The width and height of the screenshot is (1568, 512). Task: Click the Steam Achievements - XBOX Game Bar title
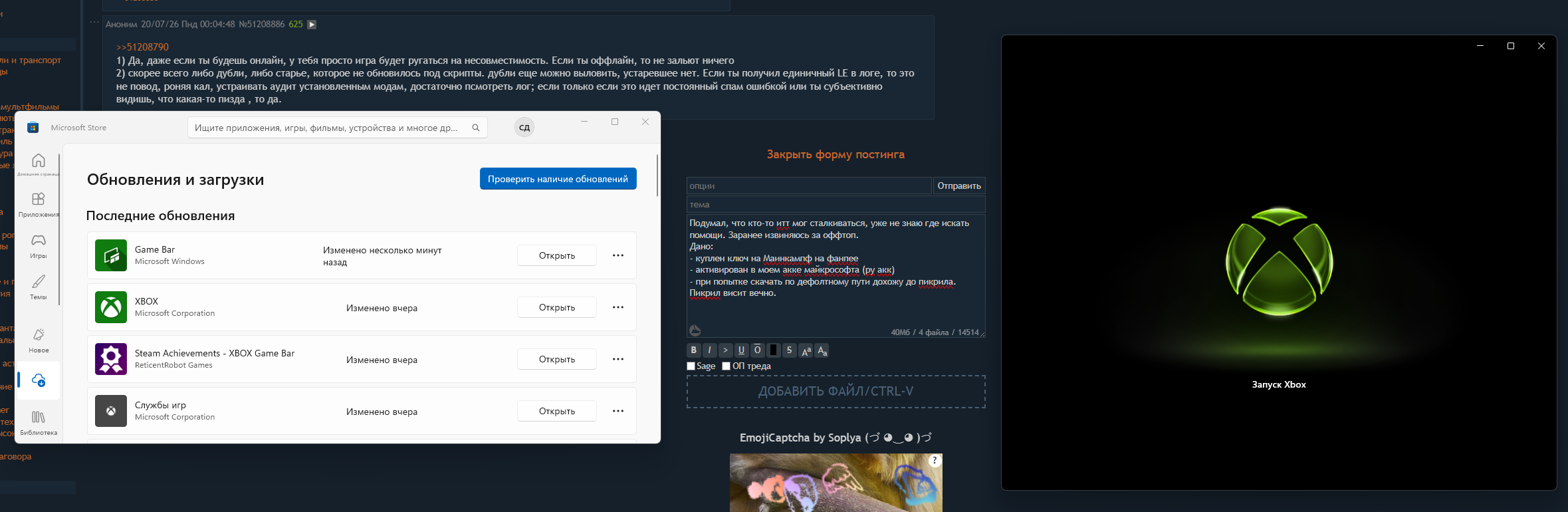tap(215, 353)
